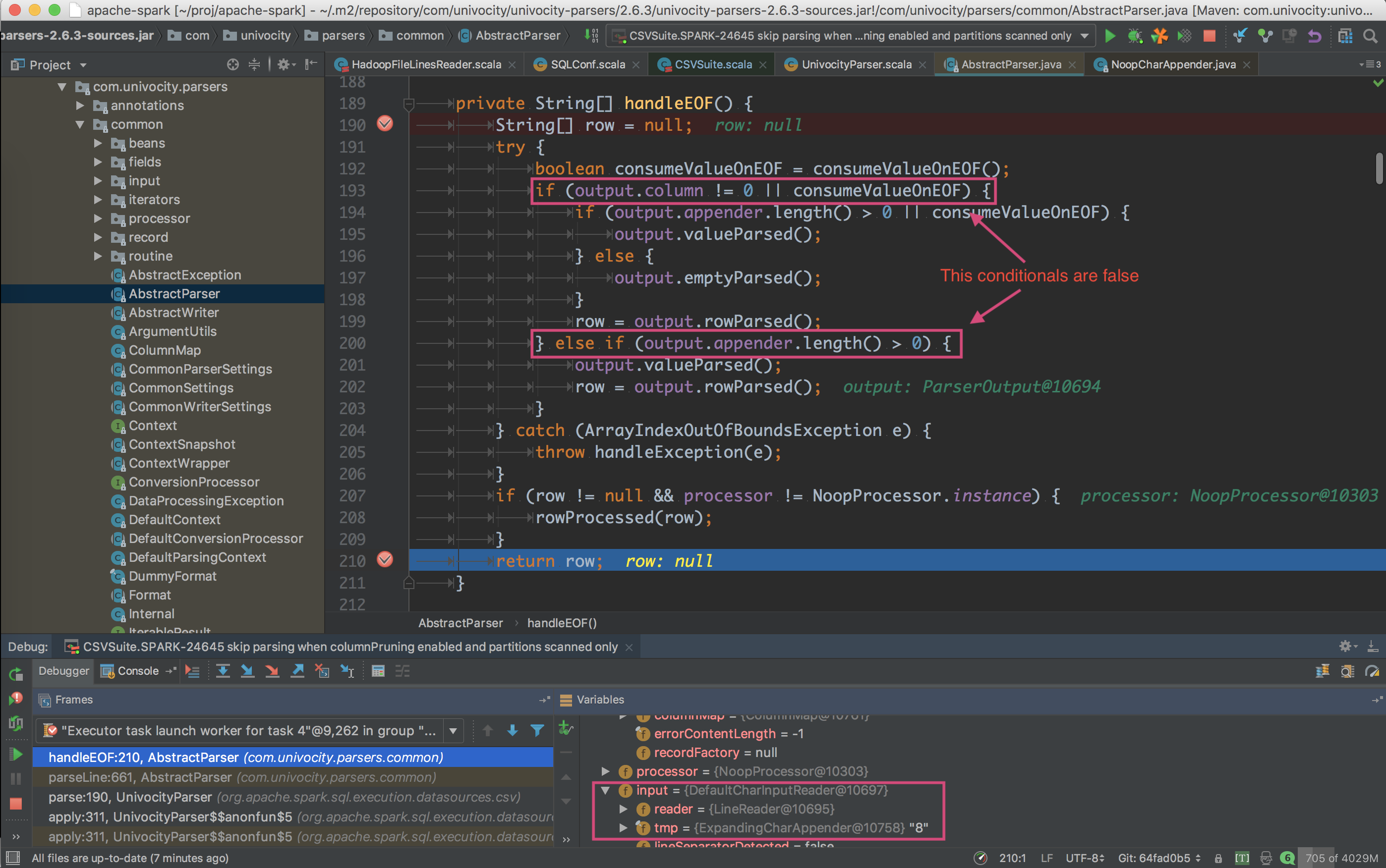
Task: Toggle the breakpoint on line 190
Action: click(x=385, y=123)
